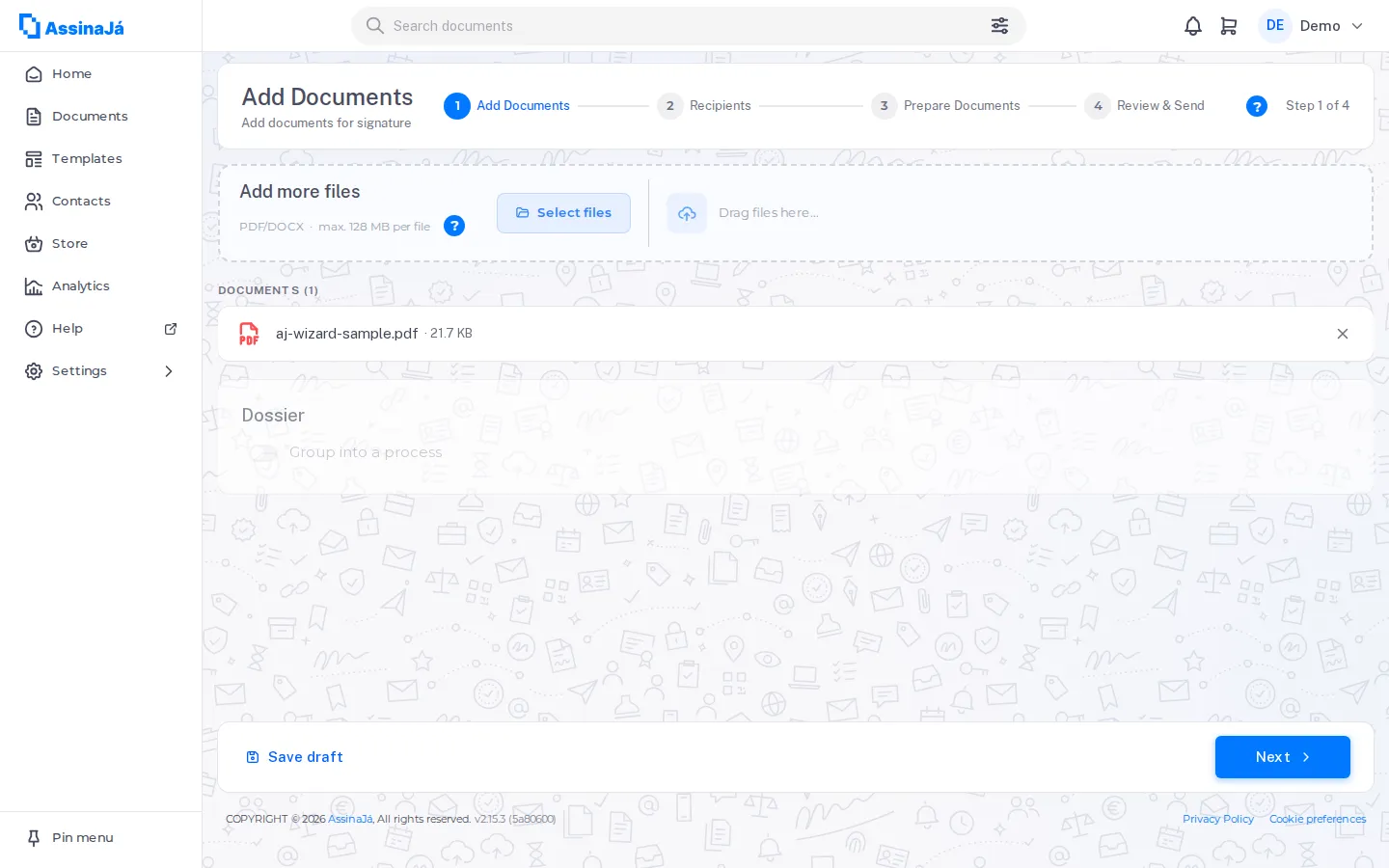Click the external link icon beside Help
This screenshot has width=1389, height=868.
point(171,329)
